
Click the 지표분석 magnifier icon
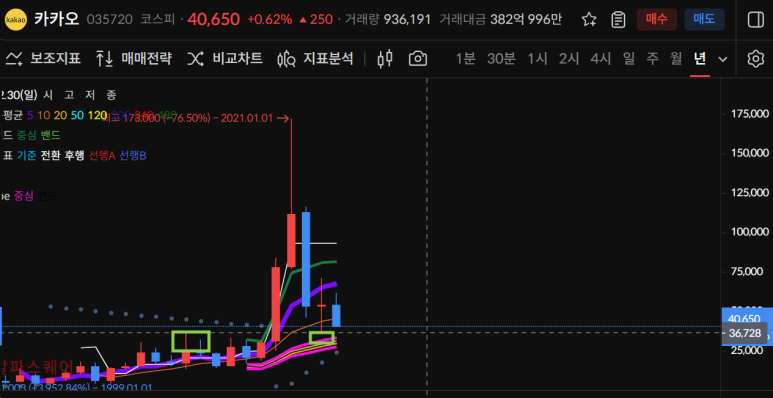(286, 59)
